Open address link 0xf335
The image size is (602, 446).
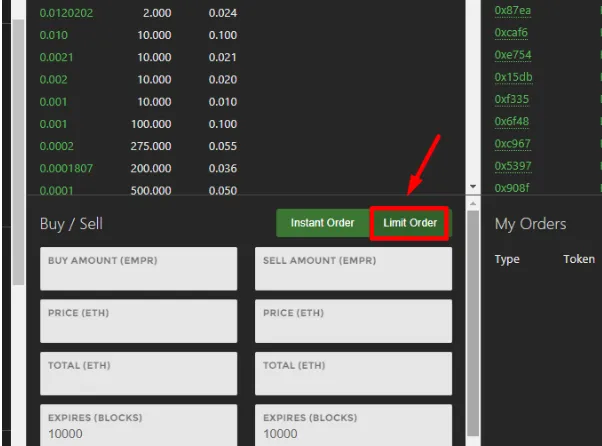coord(512,99)
